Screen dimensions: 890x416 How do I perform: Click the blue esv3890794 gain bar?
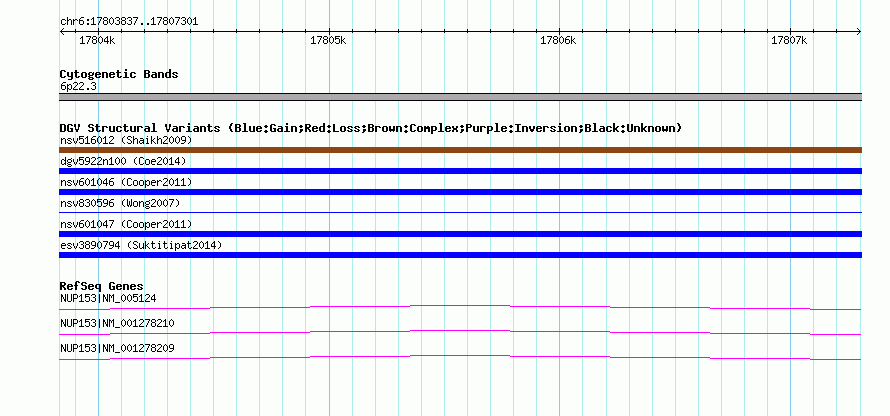[460, 255]
